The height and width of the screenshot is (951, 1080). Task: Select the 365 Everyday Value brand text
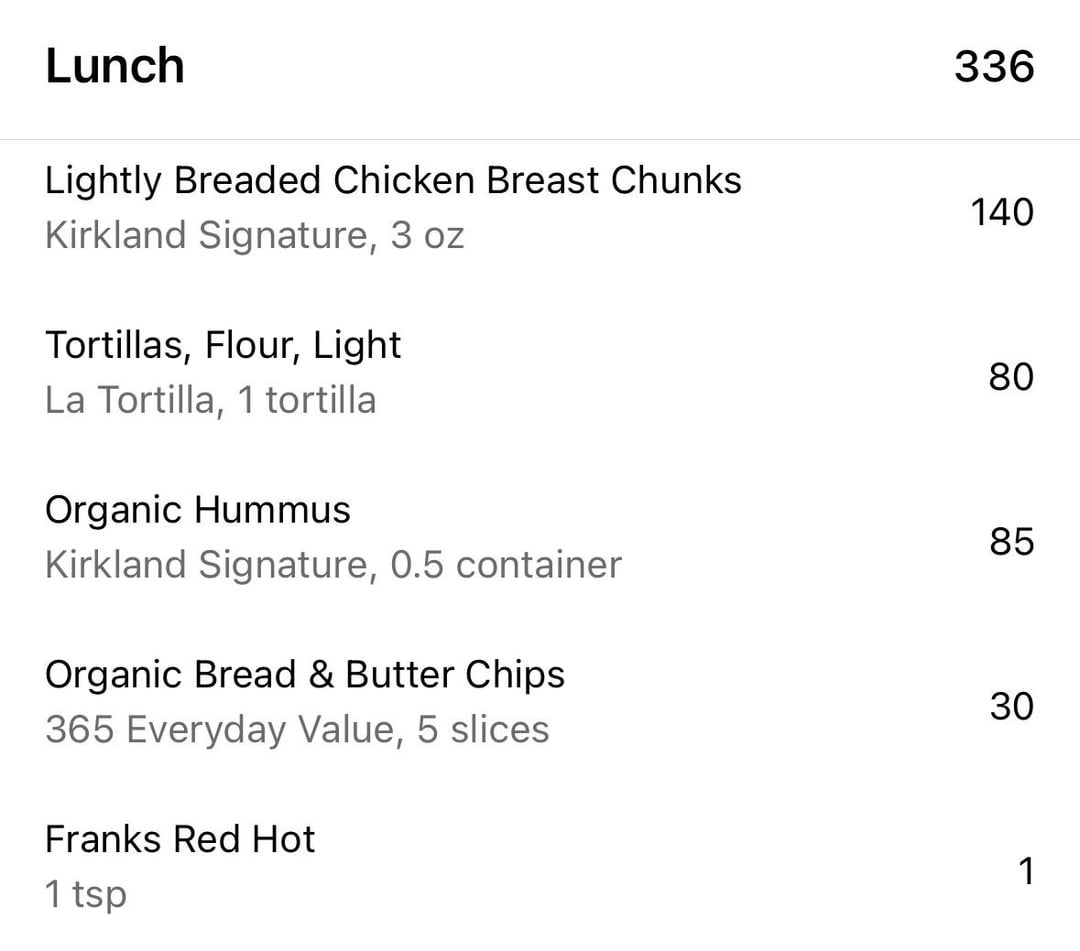[220, 730]
